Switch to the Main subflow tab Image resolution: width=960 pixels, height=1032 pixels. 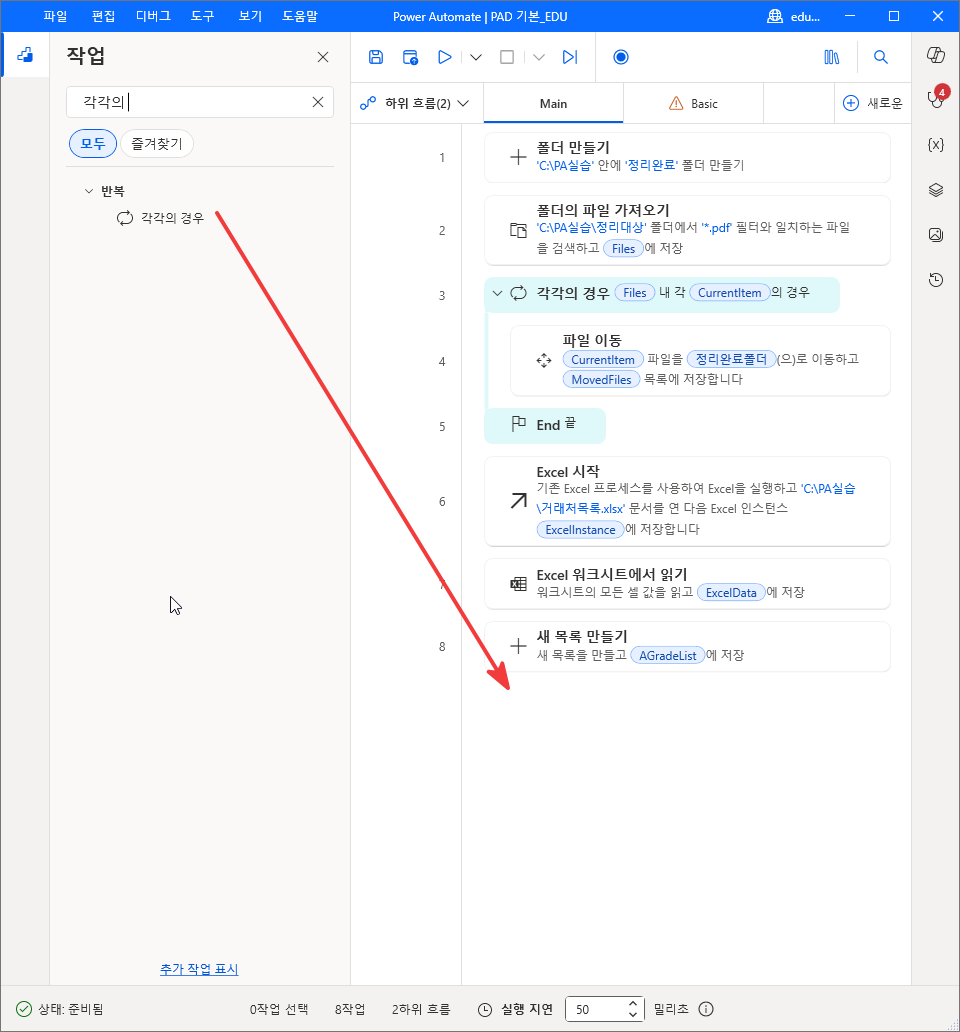tap(553, 103)
